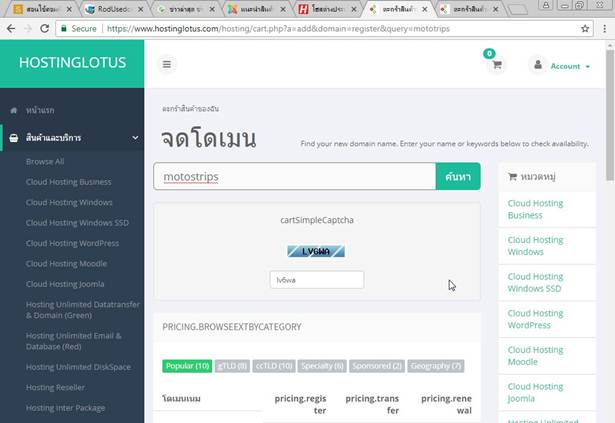The height and width of the screenshot is (423, 615).
Task: Switch to the RodUsed browser tab
Action: point(114,9)
